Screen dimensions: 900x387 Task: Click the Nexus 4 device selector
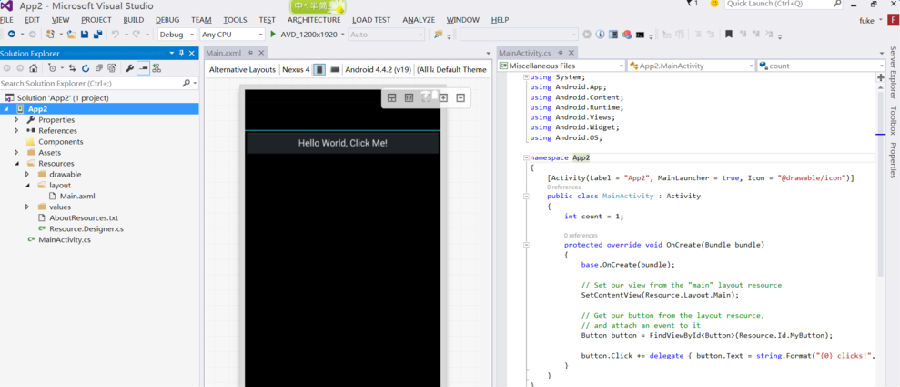(296, 69)
